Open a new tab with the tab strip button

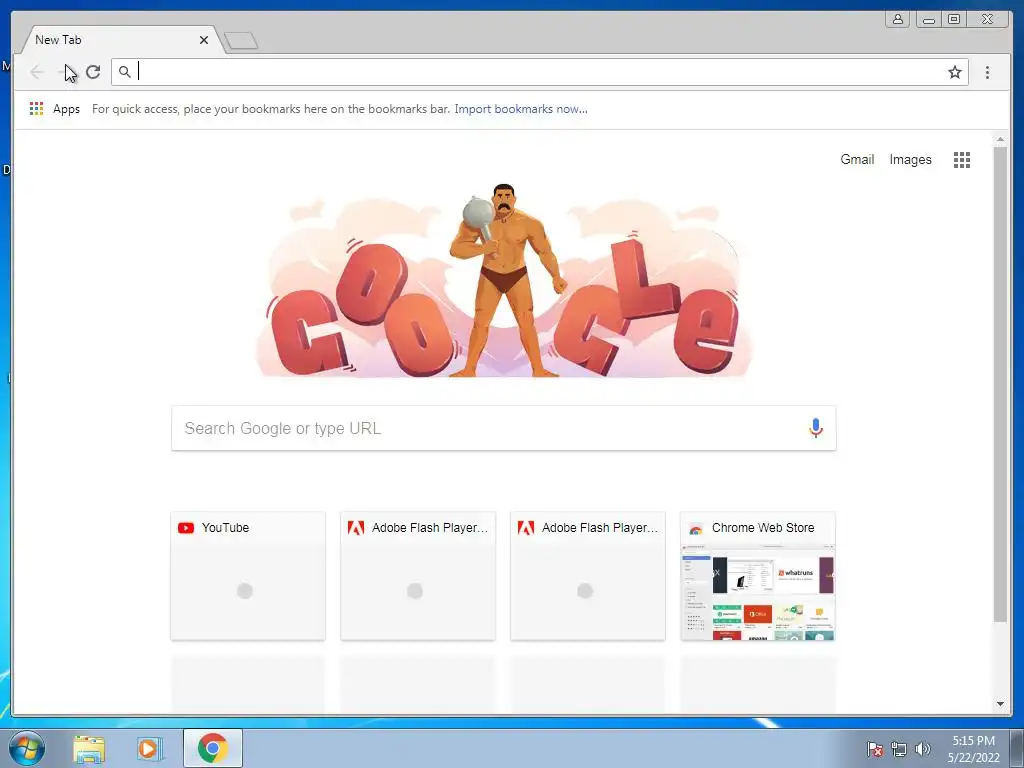(241, 41)
